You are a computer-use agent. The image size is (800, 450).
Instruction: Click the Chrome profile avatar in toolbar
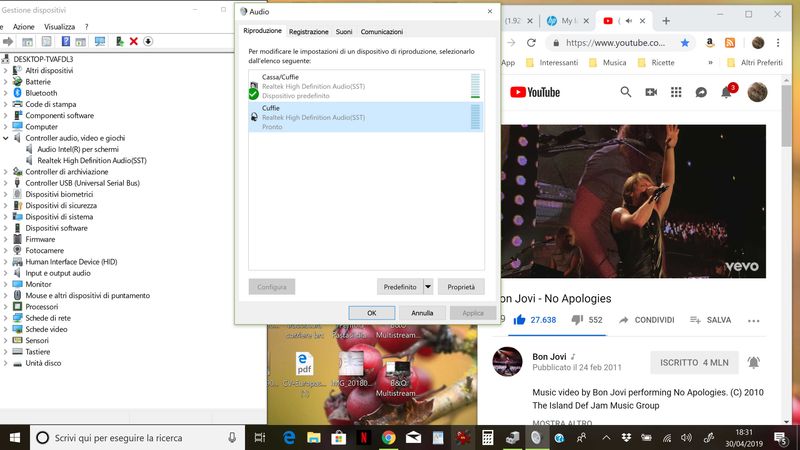[758, 43]
